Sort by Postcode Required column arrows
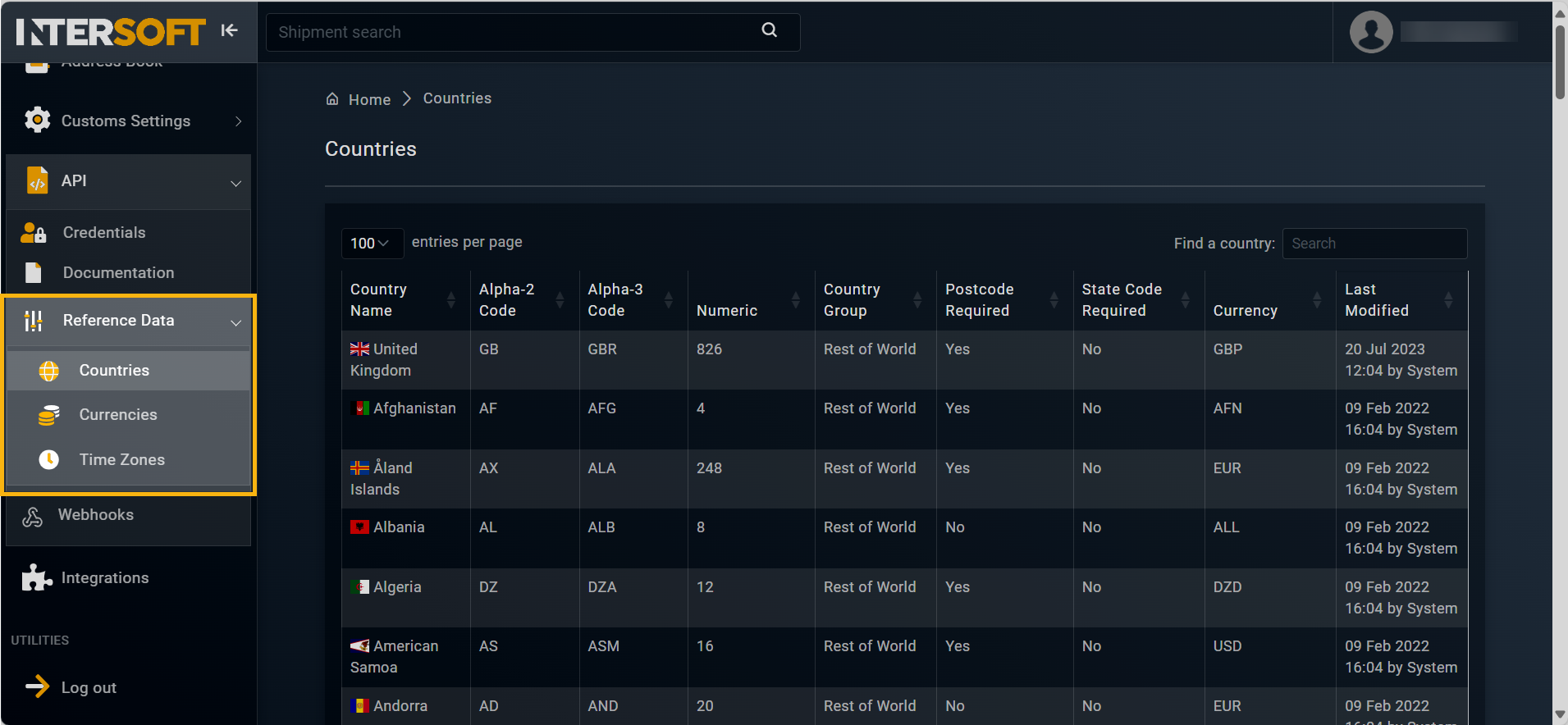 [1054, 300]
